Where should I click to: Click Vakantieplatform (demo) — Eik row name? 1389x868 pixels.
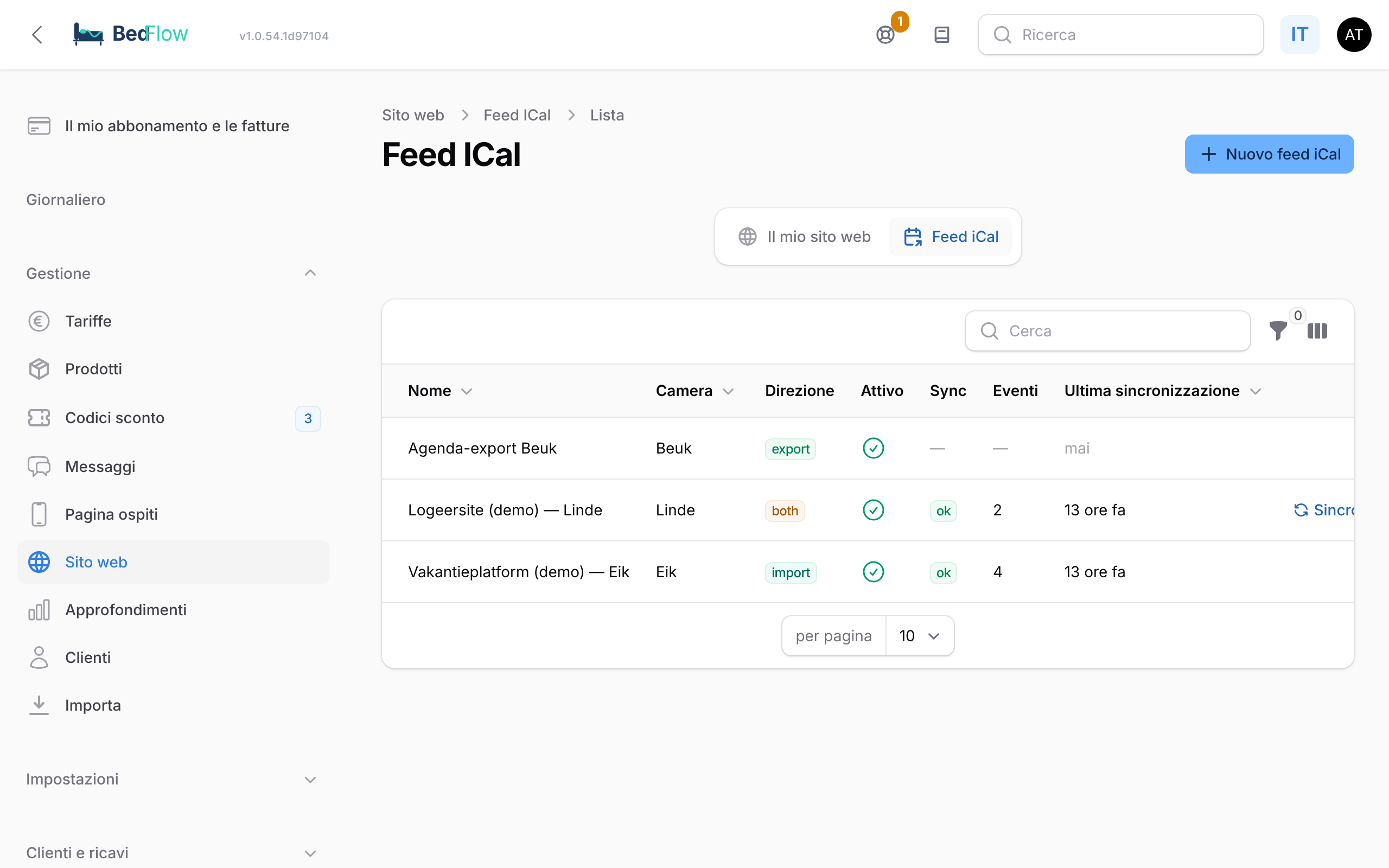pos(518,572)
